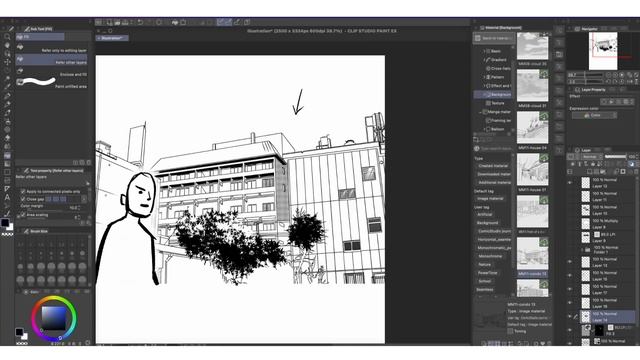Select the Eraser tool
The height and width of the screenshot is (360, 640).
pos(7,138)
